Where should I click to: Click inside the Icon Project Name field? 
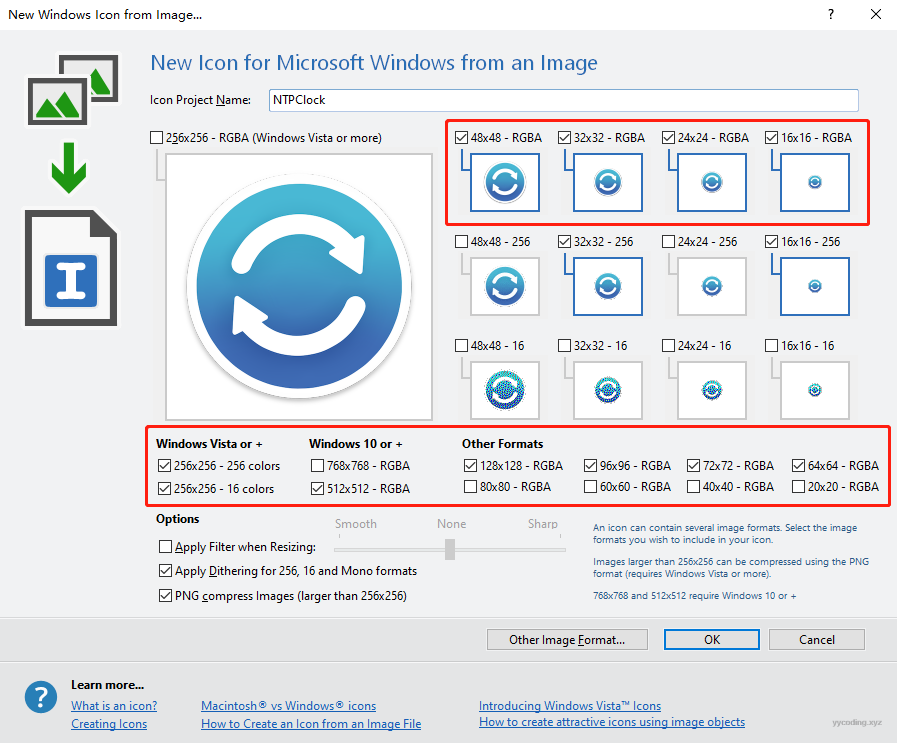pyautogui.click(x=563, y=100)
